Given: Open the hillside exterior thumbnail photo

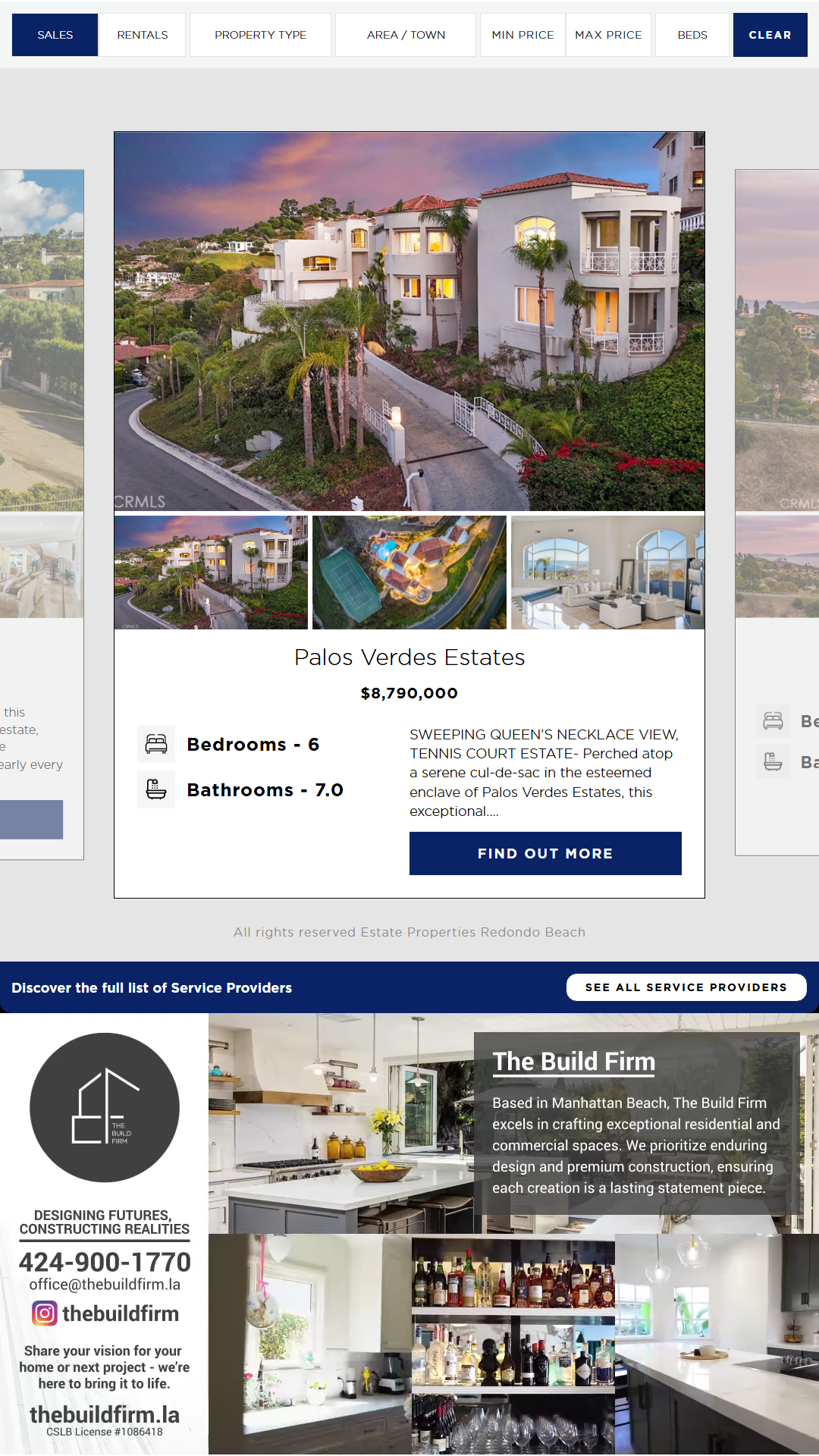Looking at the screenshot, I should pyautogui.click(x=211, y=573).
